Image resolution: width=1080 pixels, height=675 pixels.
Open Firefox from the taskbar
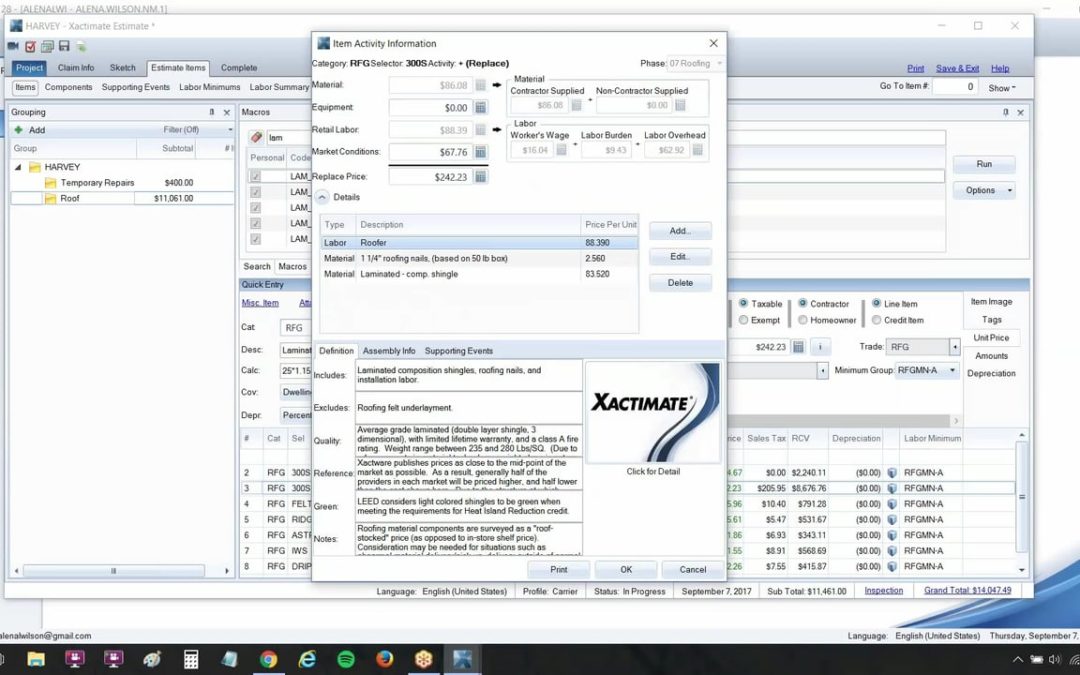click(x=384, y=659)
